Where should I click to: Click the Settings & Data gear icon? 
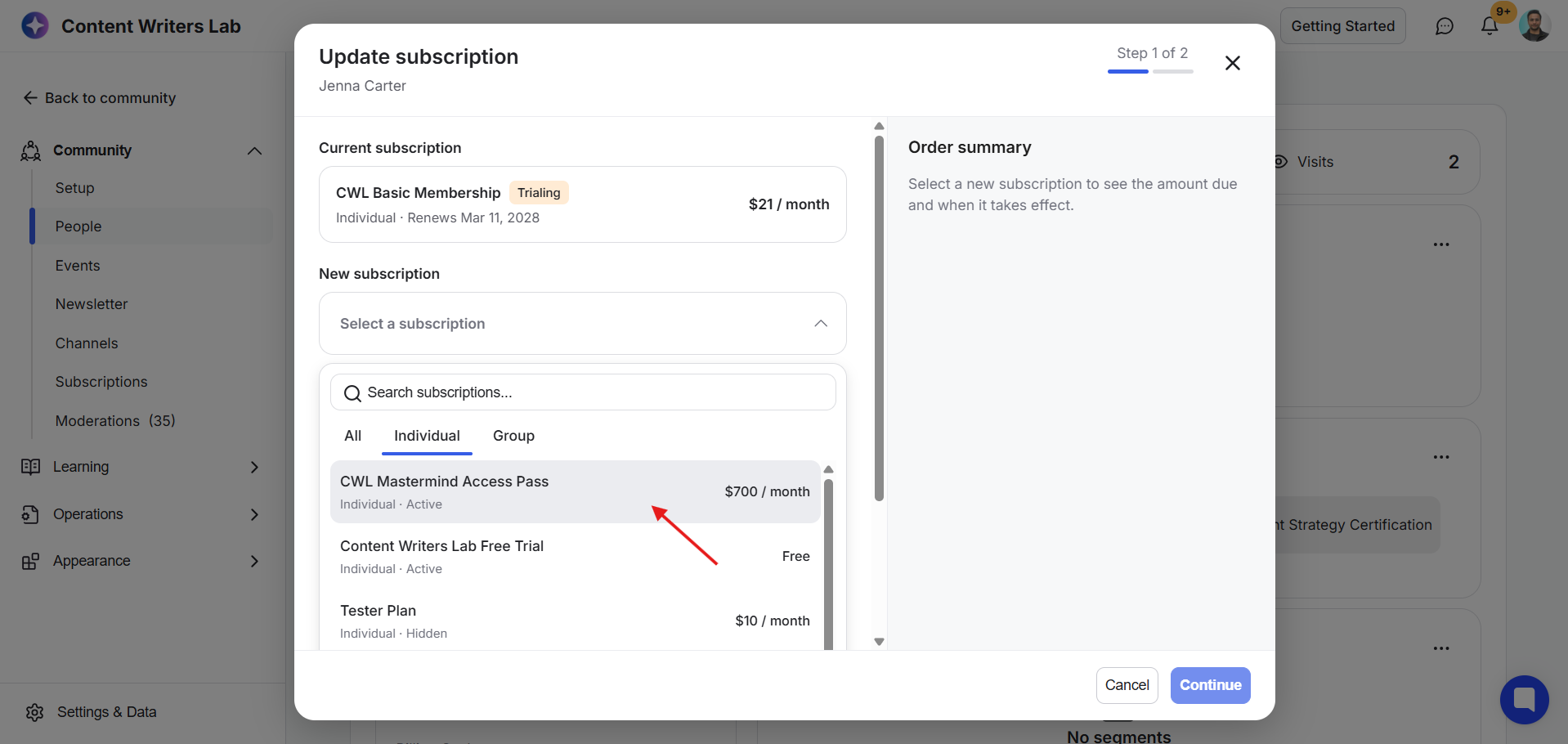34,712
